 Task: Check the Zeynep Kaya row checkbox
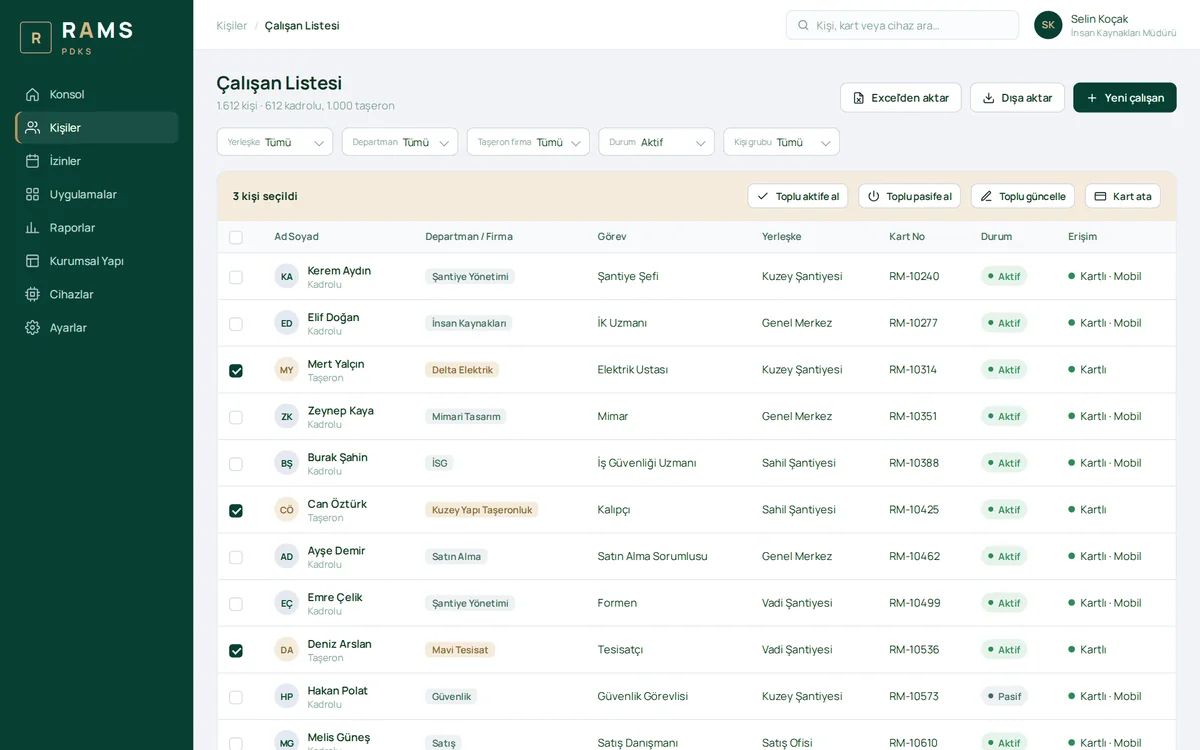pos(236,417)
